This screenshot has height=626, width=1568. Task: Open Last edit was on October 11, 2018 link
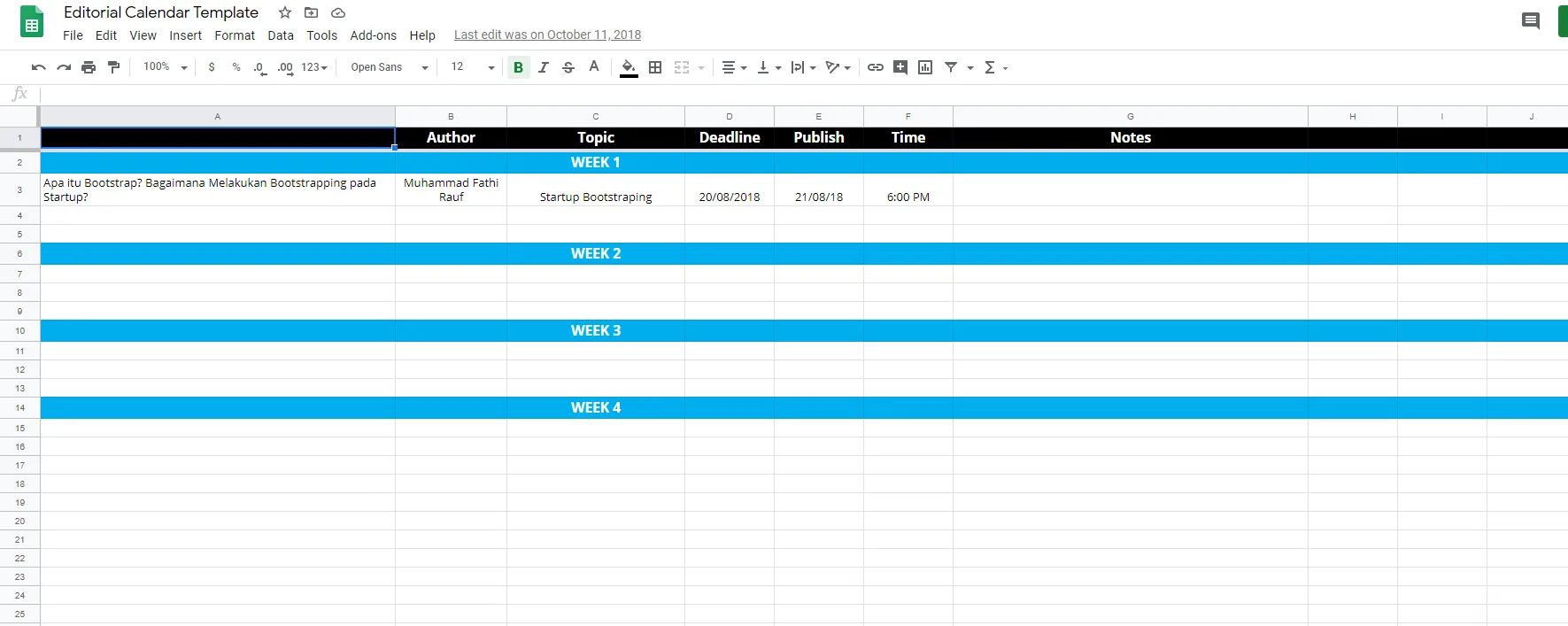[x=547, y=35]
